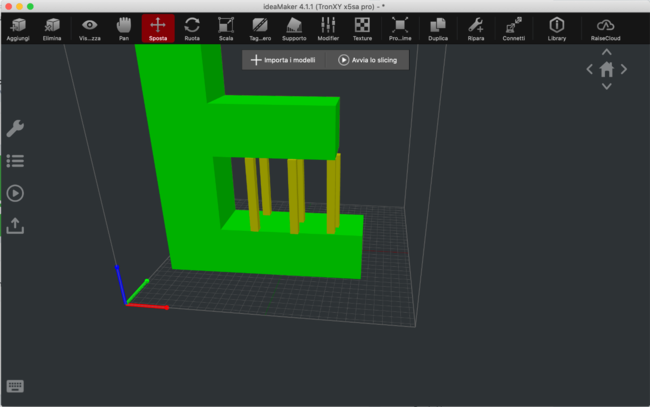The height and width of the screenshot is (407, 650).
Task: Click Importa i modelli button
Action: [x=283, y=60]
